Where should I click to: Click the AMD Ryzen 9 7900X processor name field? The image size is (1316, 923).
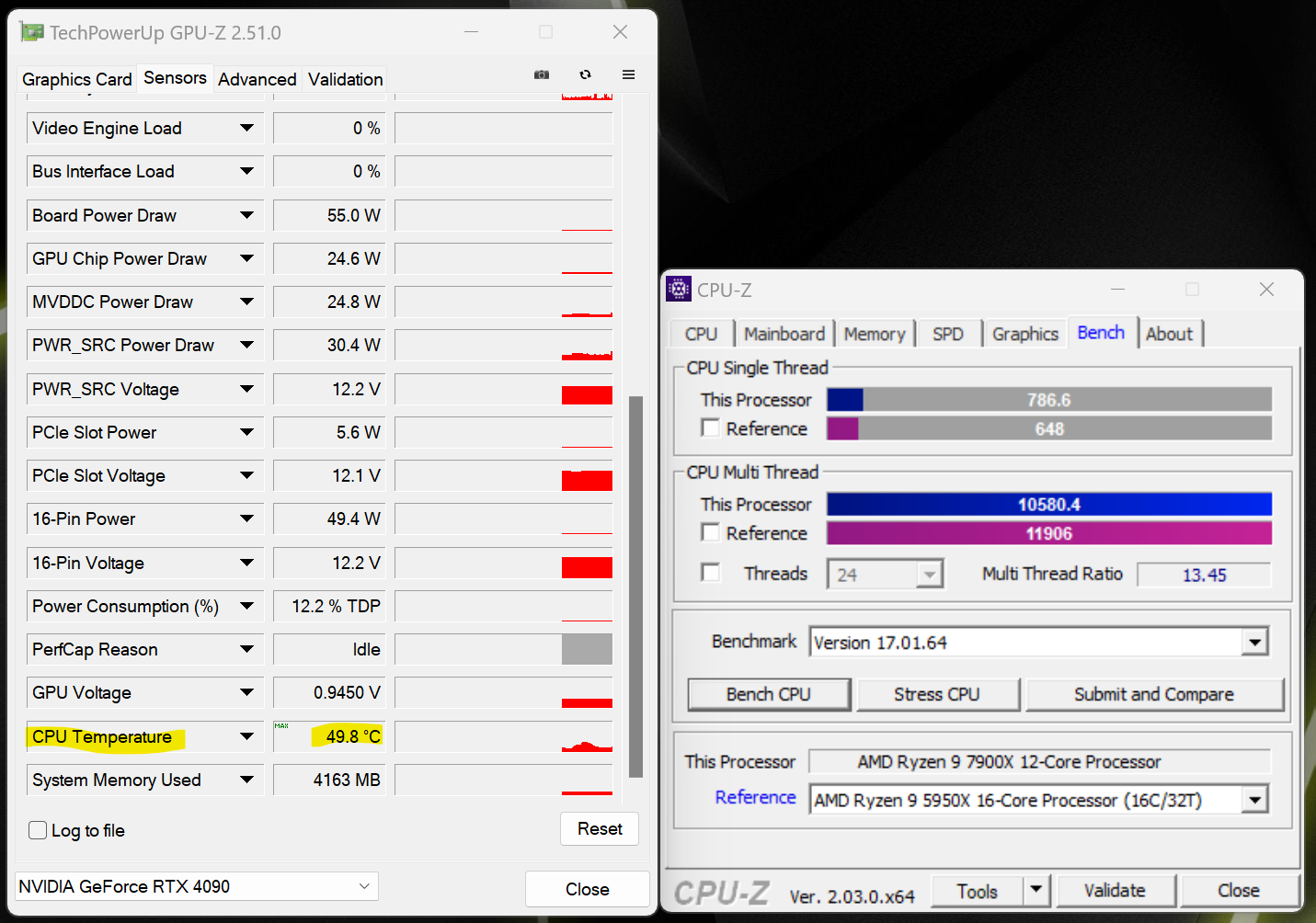pos(1039,762)
